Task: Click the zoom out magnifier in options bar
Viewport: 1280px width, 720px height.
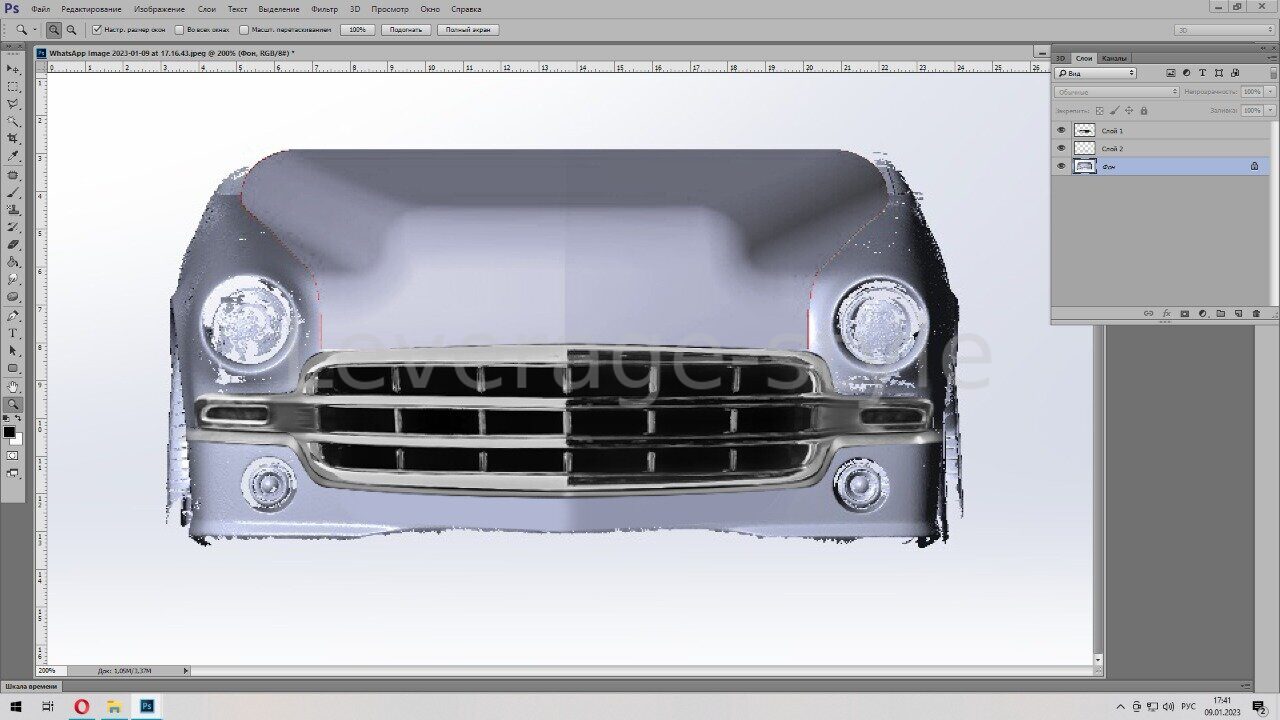Action: 71,30
